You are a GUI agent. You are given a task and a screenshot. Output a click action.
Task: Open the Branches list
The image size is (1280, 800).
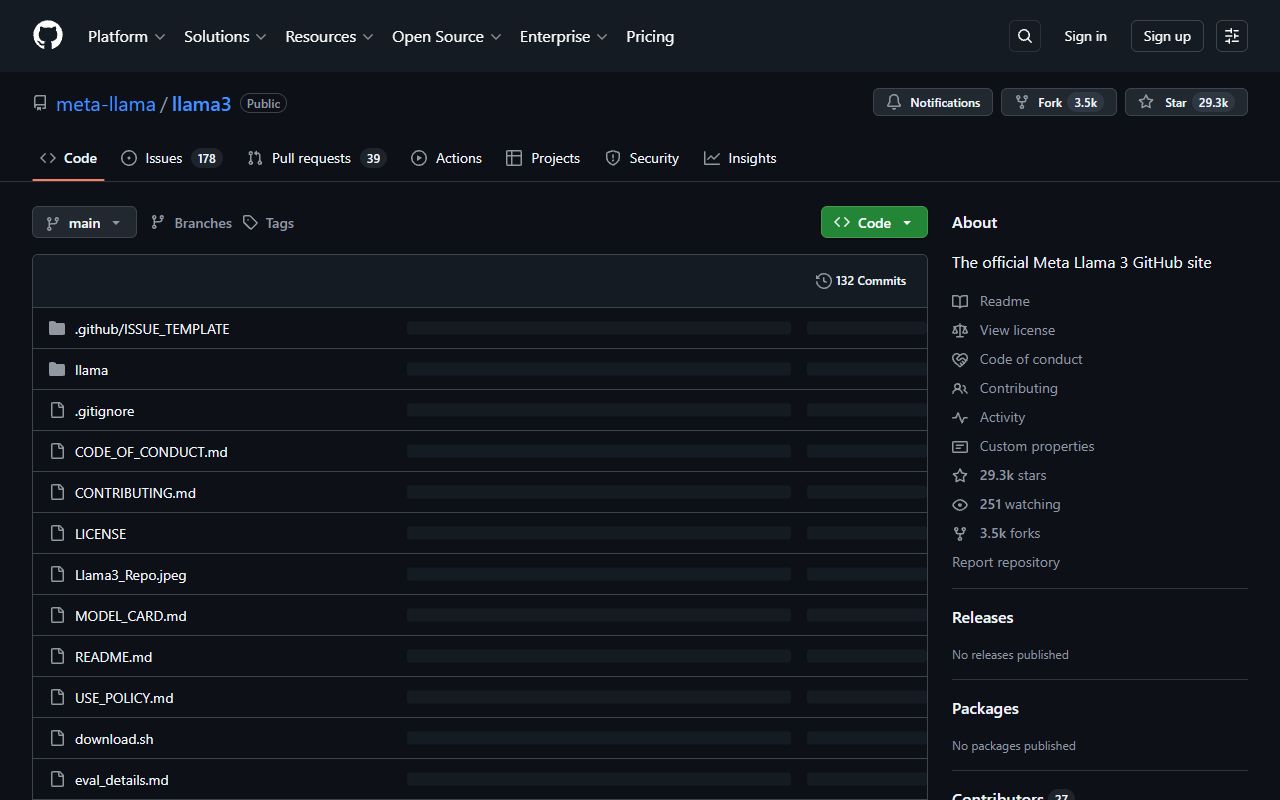point(191,223)
